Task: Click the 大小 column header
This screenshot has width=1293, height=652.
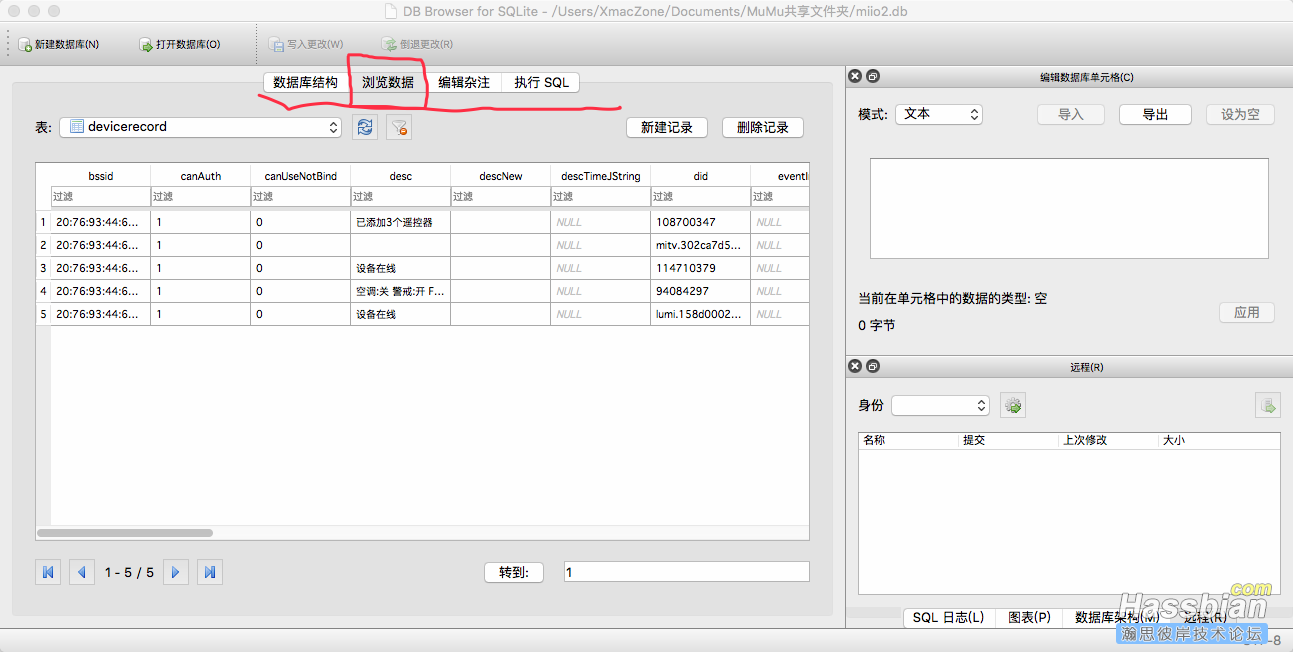Action: (x=1219, y=440)
